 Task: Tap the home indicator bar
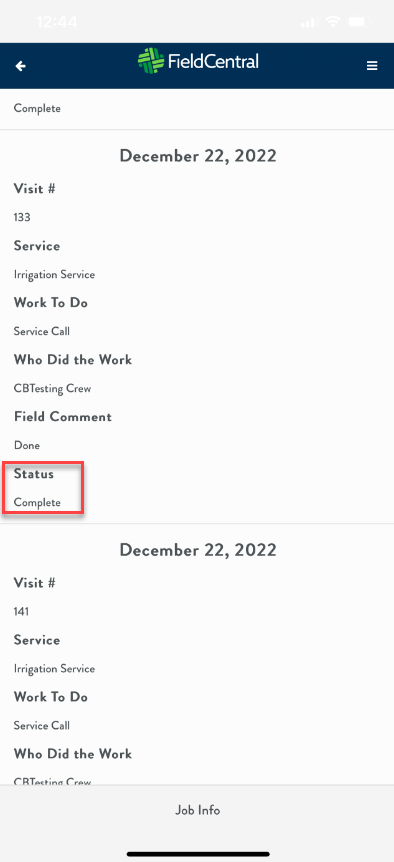pos(198,854)
